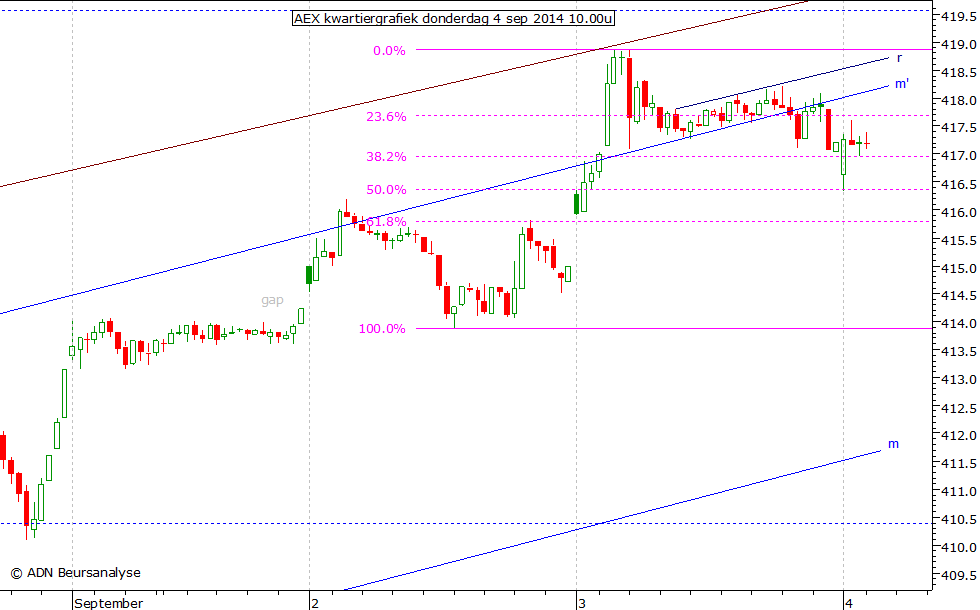
Task: Click the 418.0 price axis value
Action: [x=958, y=100]
